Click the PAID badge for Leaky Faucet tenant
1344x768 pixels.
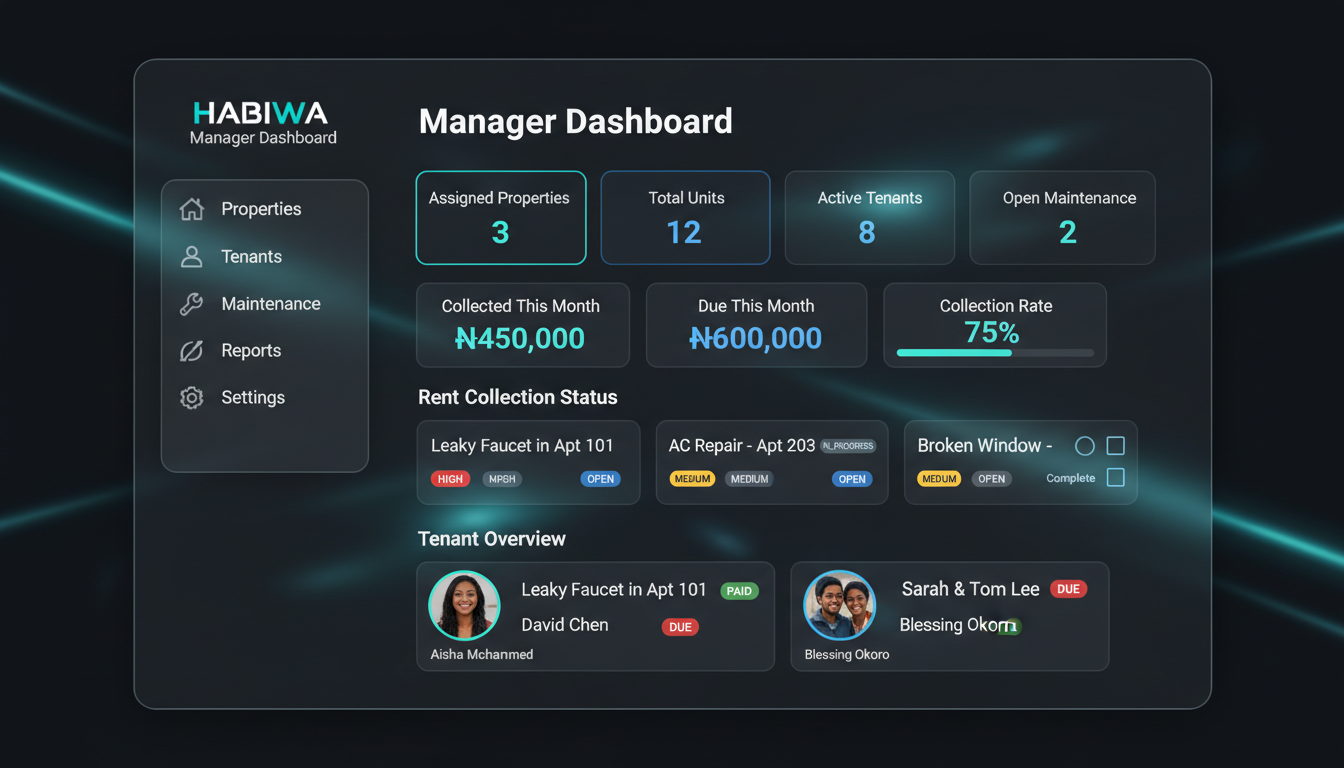739,590
